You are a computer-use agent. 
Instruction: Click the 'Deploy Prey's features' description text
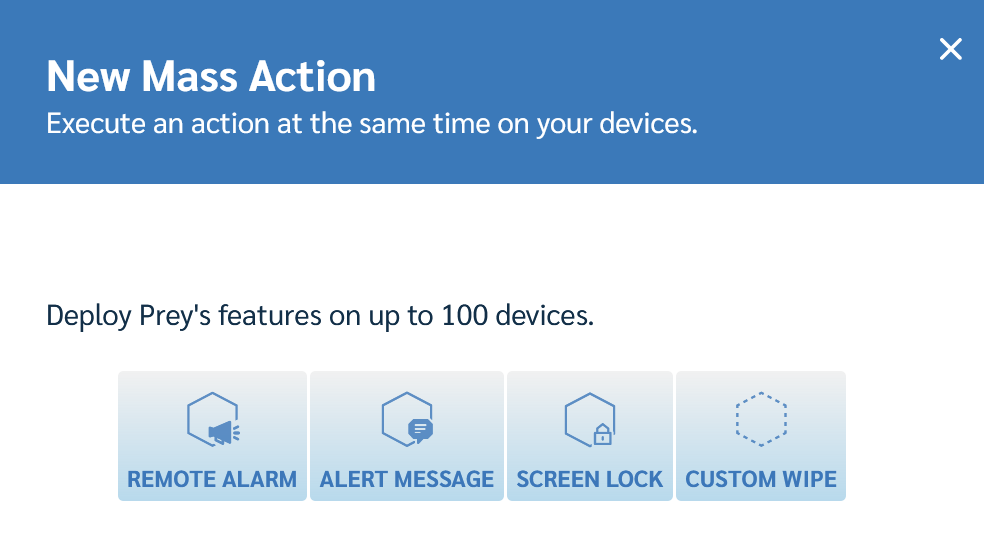320,316
